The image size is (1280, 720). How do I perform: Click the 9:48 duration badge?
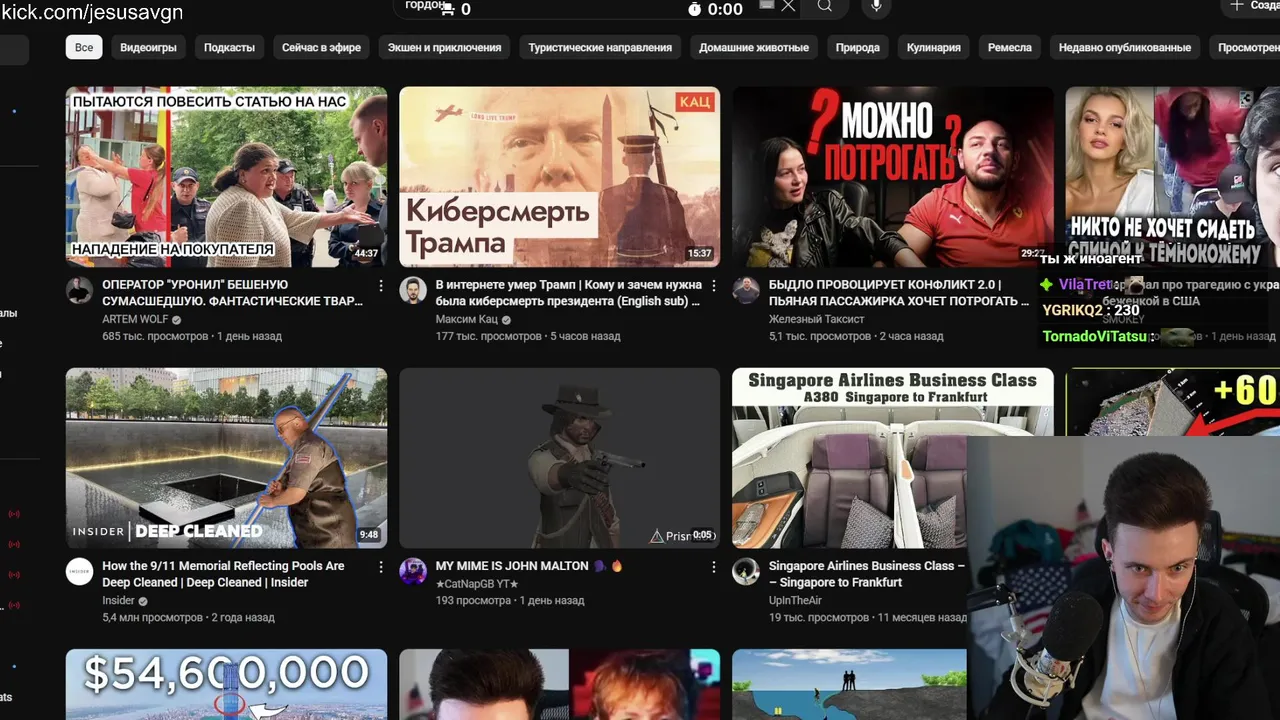(369, 535)
